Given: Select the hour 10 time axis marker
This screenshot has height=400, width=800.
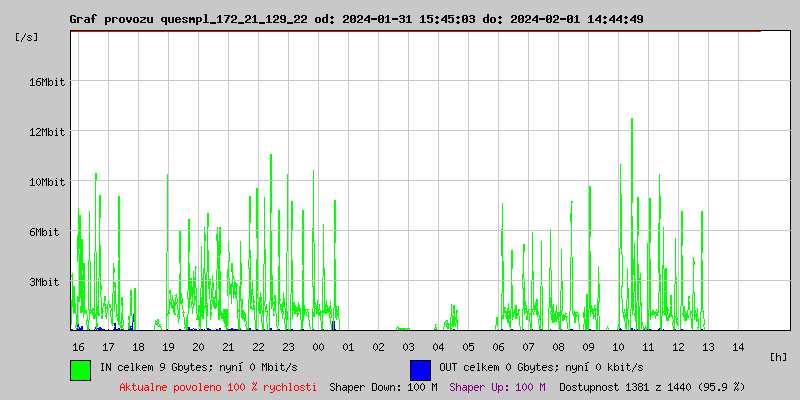Looking at the screenshot, I should point(618,347).
